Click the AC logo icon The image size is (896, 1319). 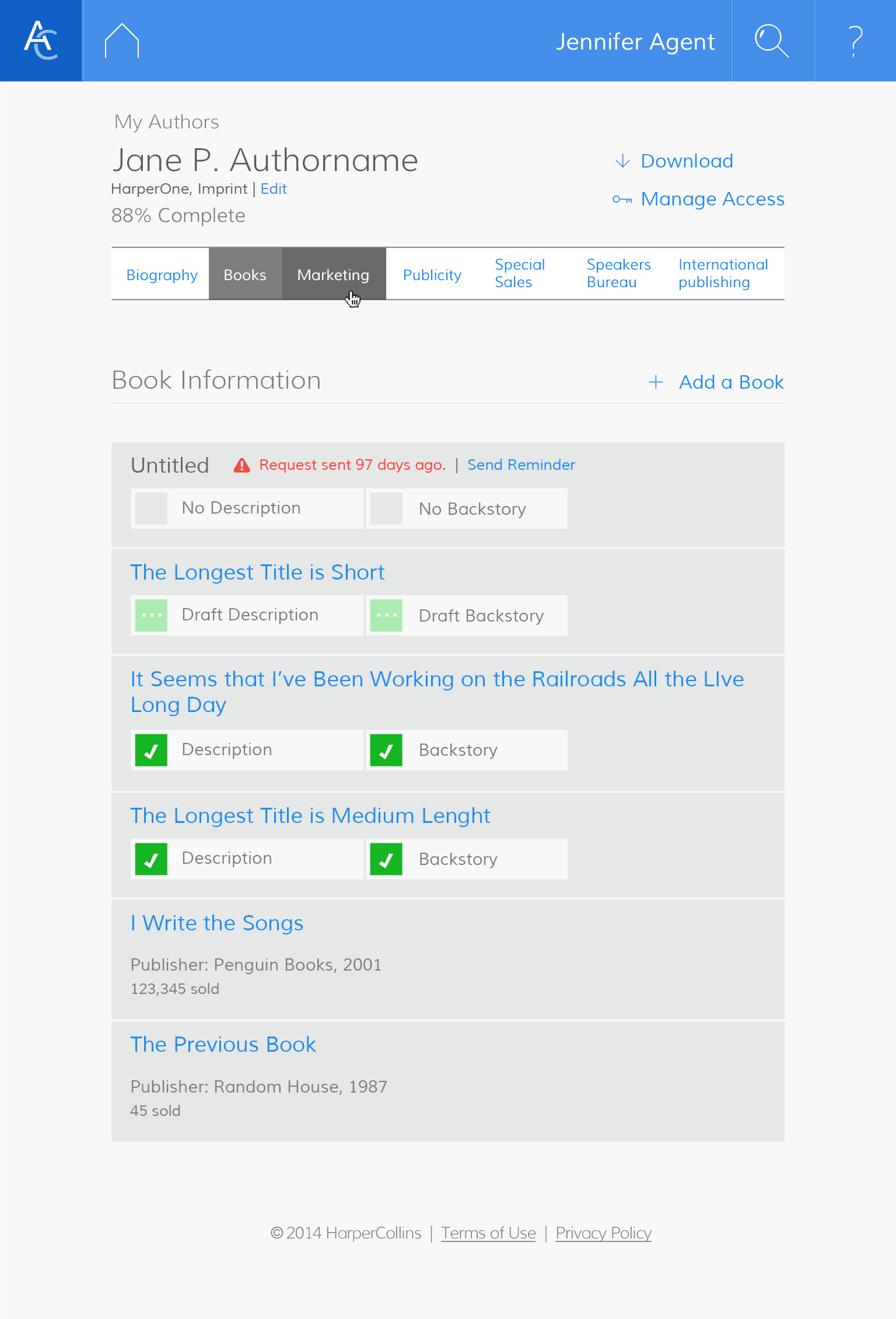pos(41,41)
